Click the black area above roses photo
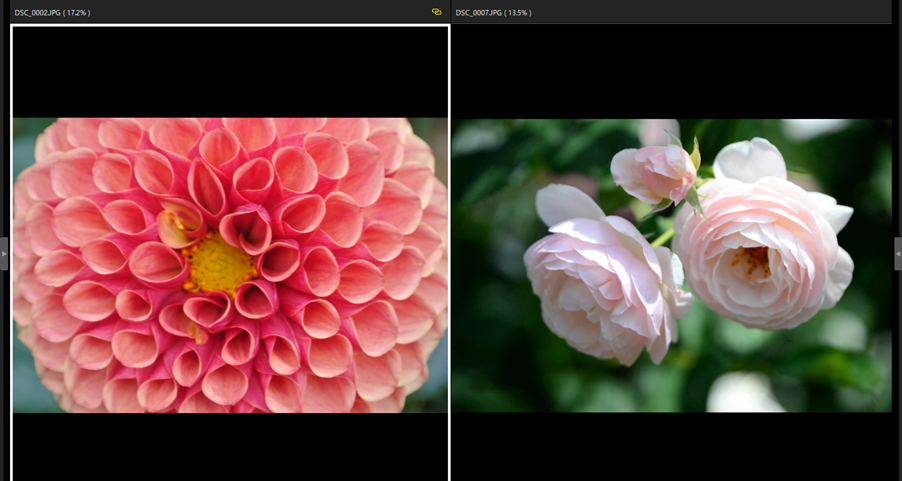 coord(670,72)
